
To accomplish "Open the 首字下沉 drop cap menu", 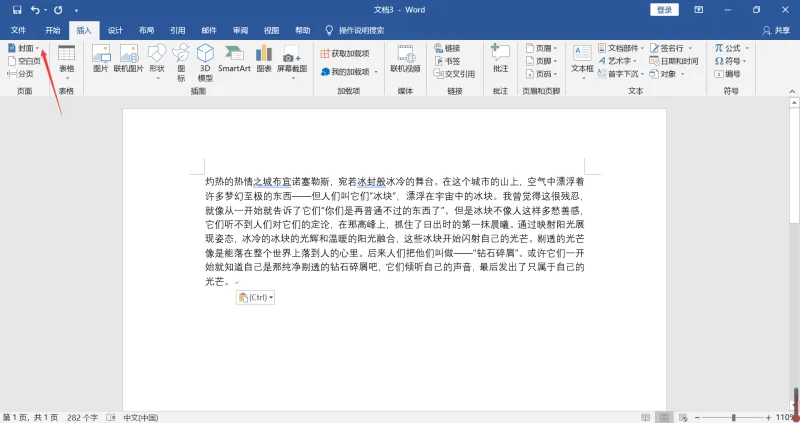I will point(621,73).
